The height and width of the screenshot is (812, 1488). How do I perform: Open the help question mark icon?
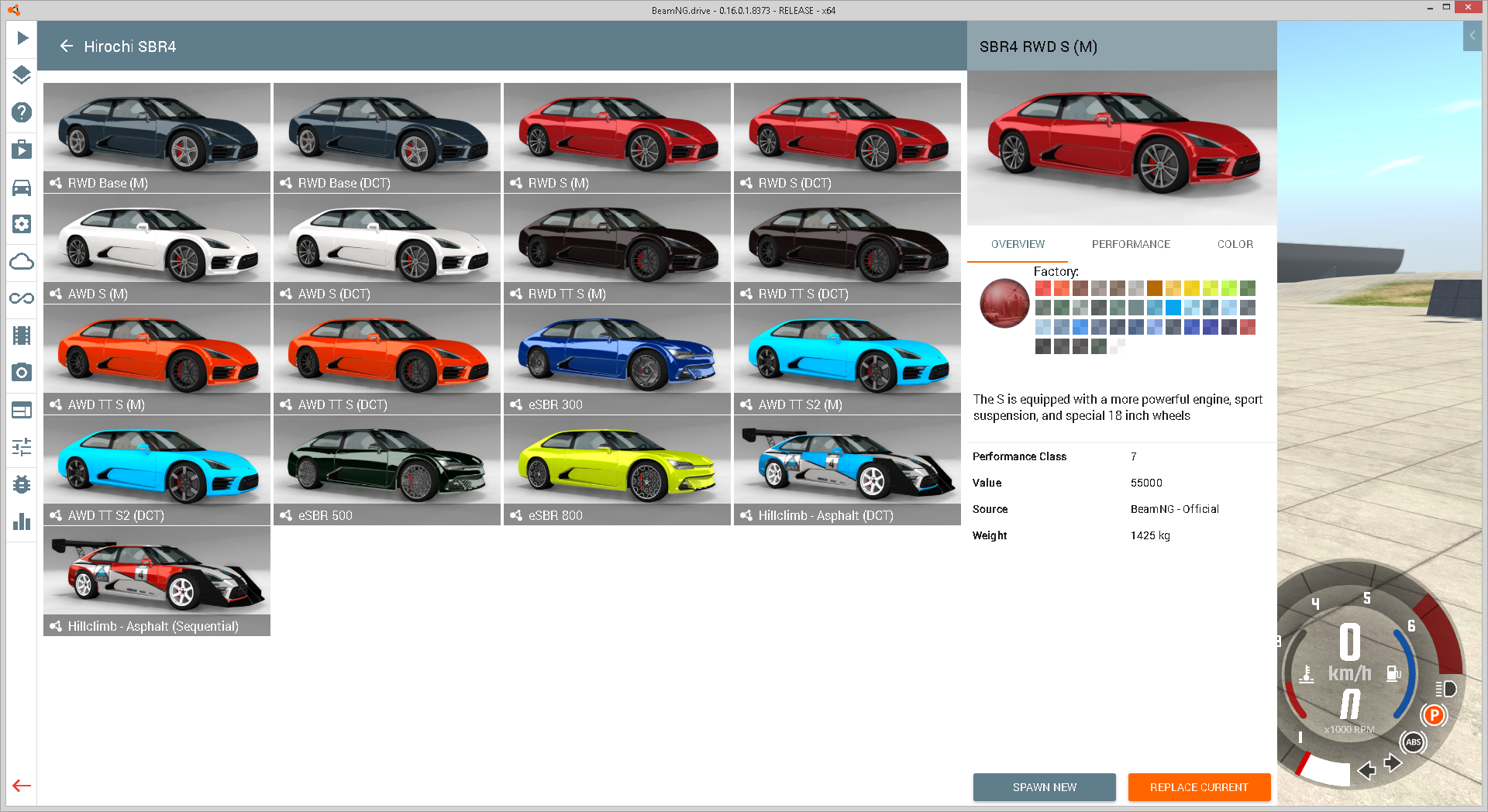tap(22, 112)
